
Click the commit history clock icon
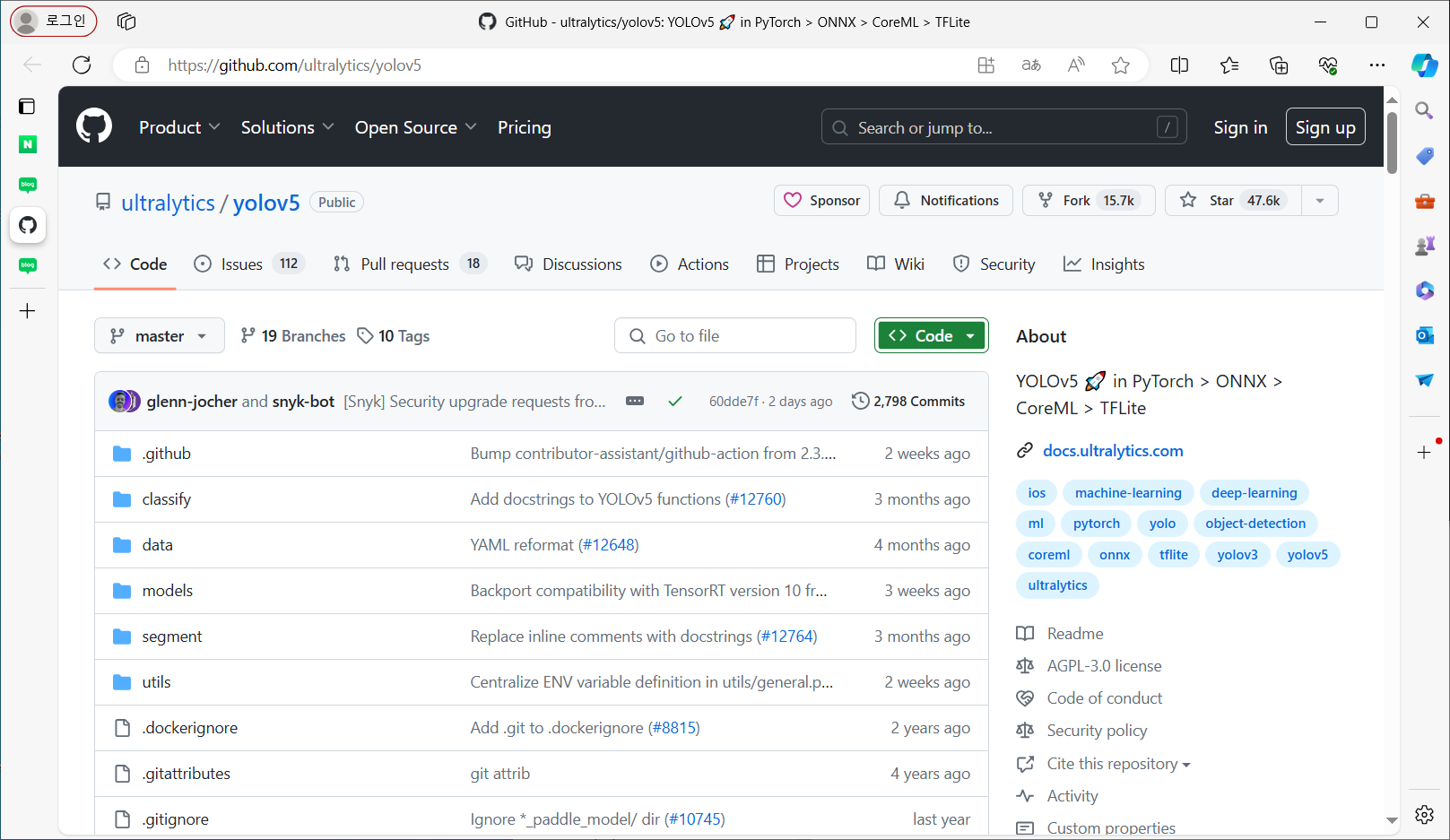(861, 401)
